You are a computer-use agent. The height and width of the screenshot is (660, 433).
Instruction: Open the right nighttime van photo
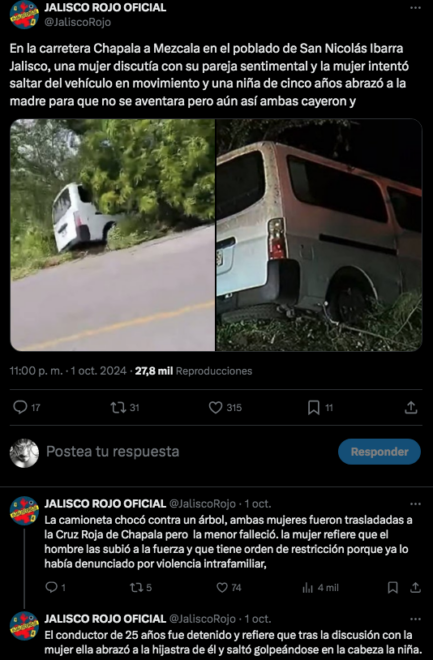coord(319,235)
